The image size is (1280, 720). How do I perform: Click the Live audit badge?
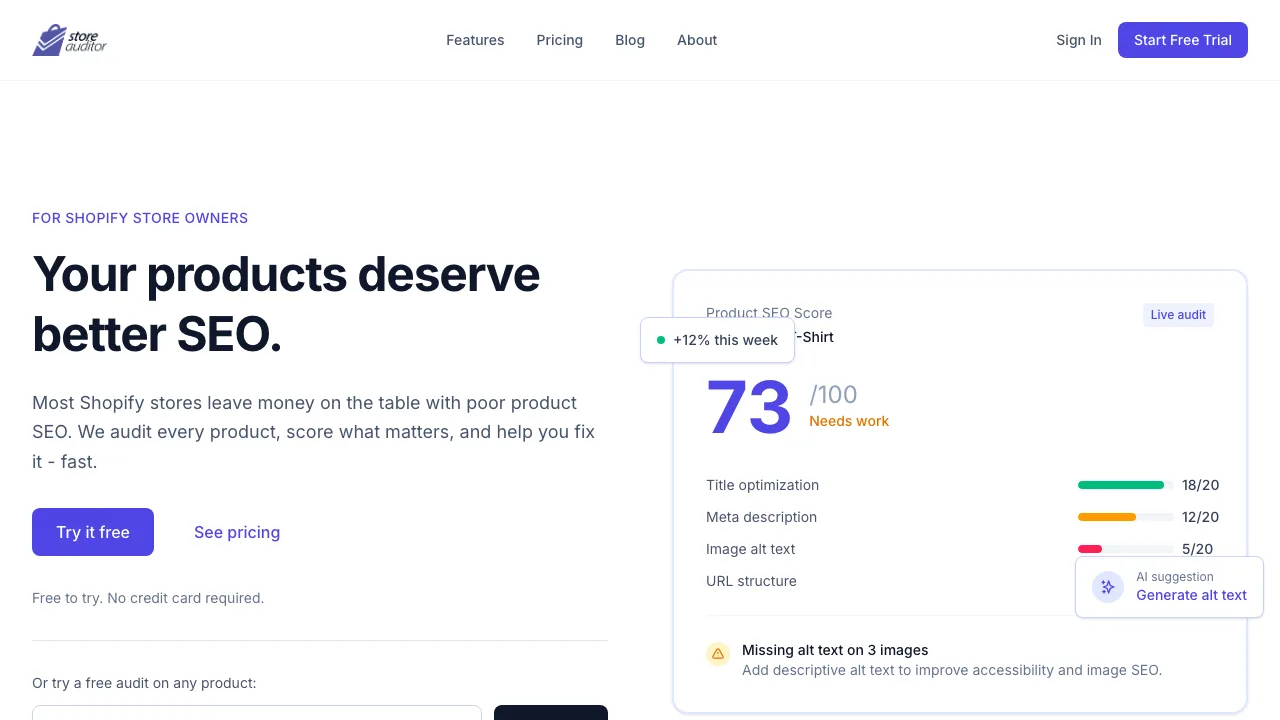(x=1178, y=315)
